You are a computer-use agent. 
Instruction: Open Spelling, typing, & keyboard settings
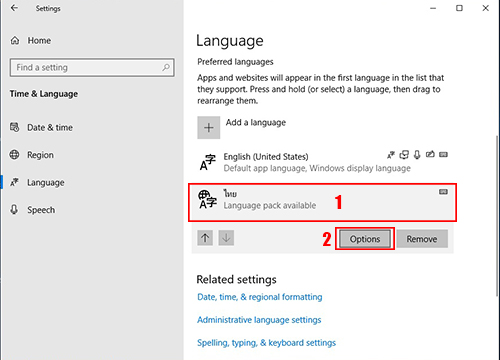[266, 343]
